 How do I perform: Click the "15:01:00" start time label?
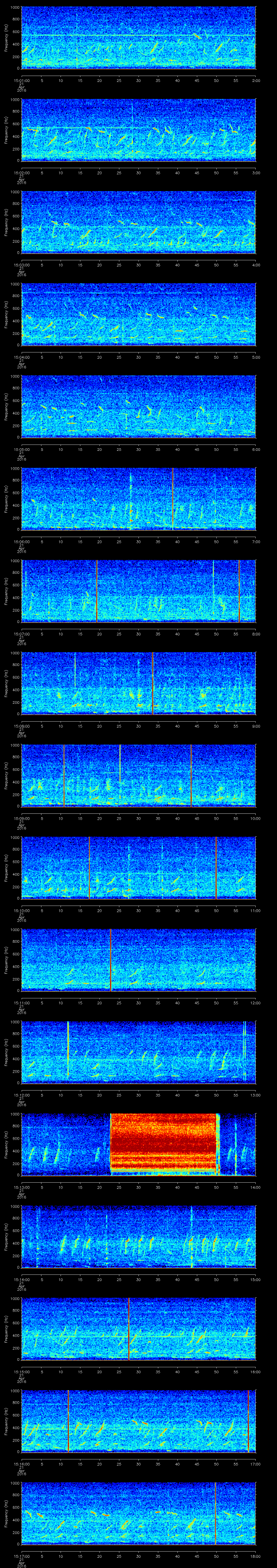pos(21,80)
